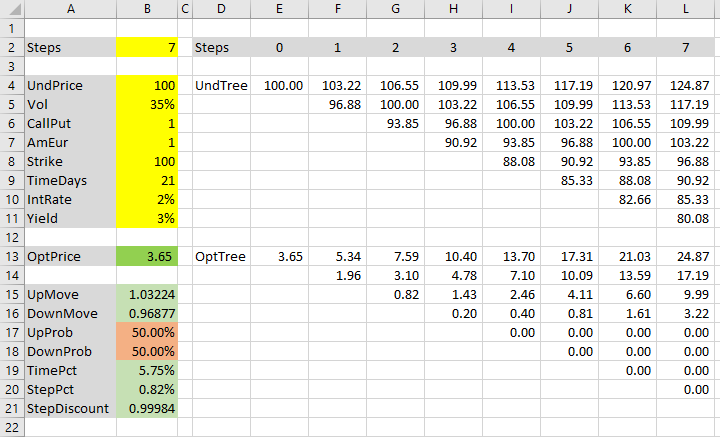Screen dimensions: 720x437
Task: Click the lowest UndTree value 80.08
Action: (685, 218)
